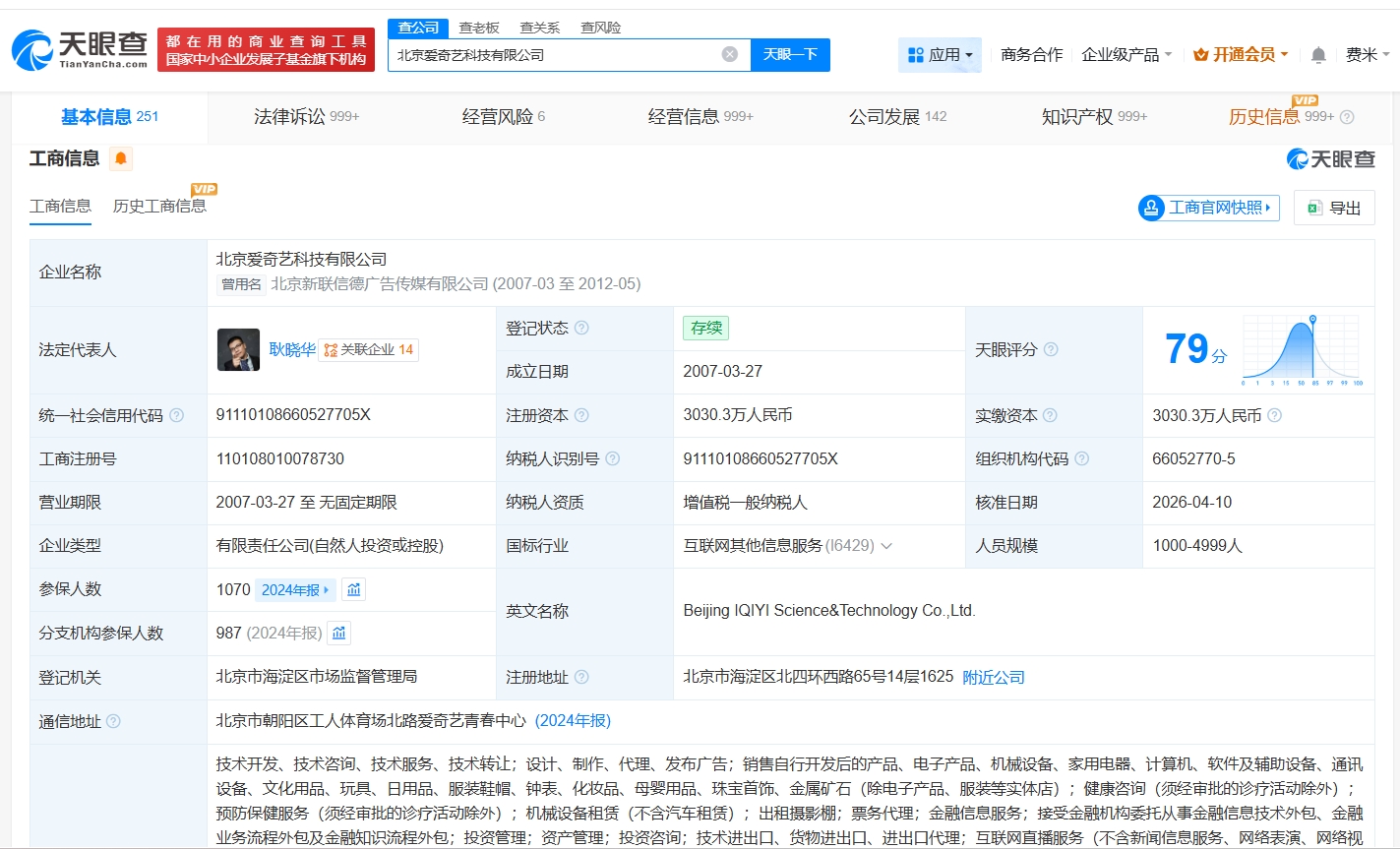The height and width of the screenshot is (849, 1400).
Task: Click the snapshot icon in 工商官网快照
Action: pos(1151,208)
